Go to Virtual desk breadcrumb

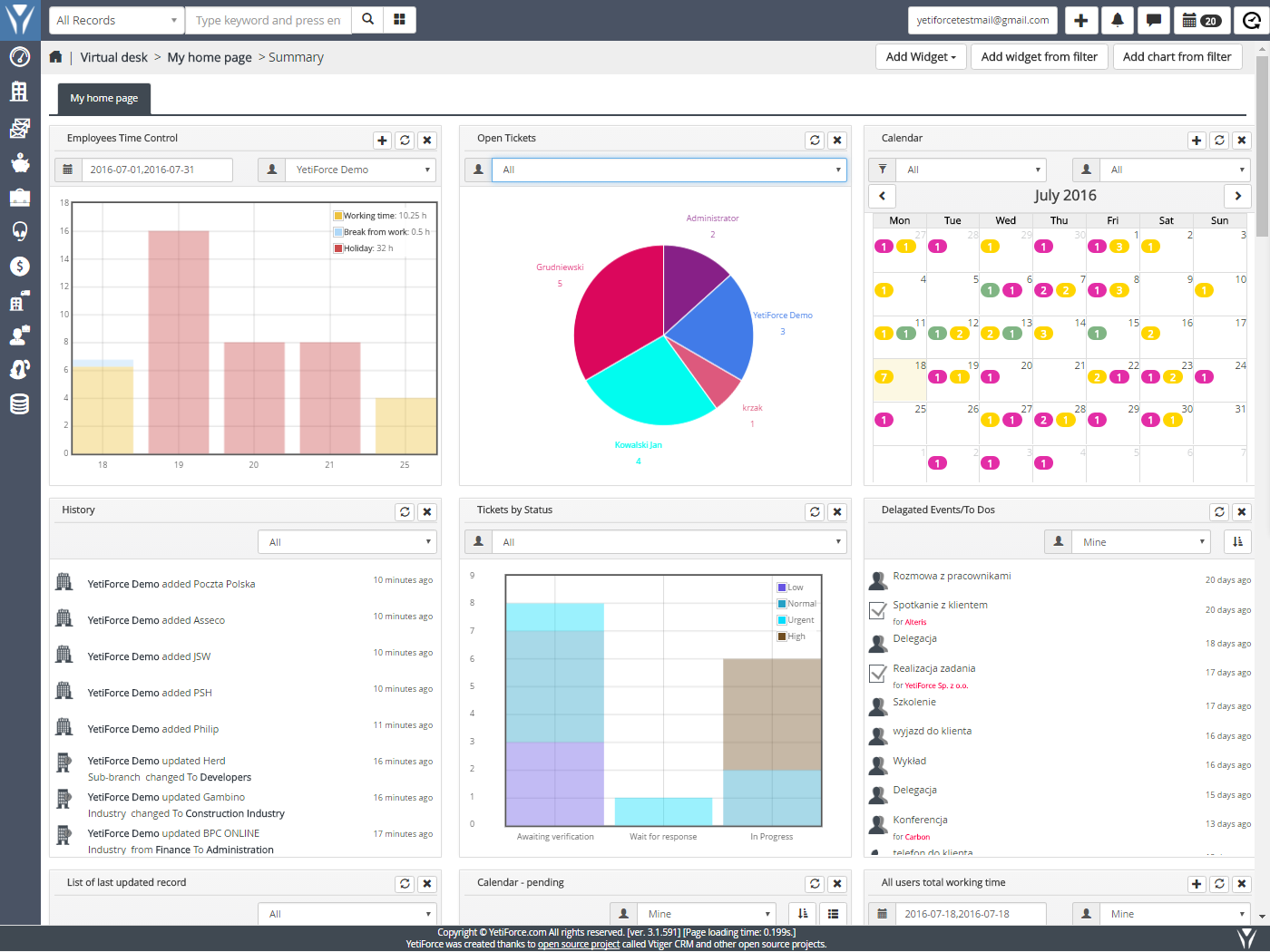(113, 57)
